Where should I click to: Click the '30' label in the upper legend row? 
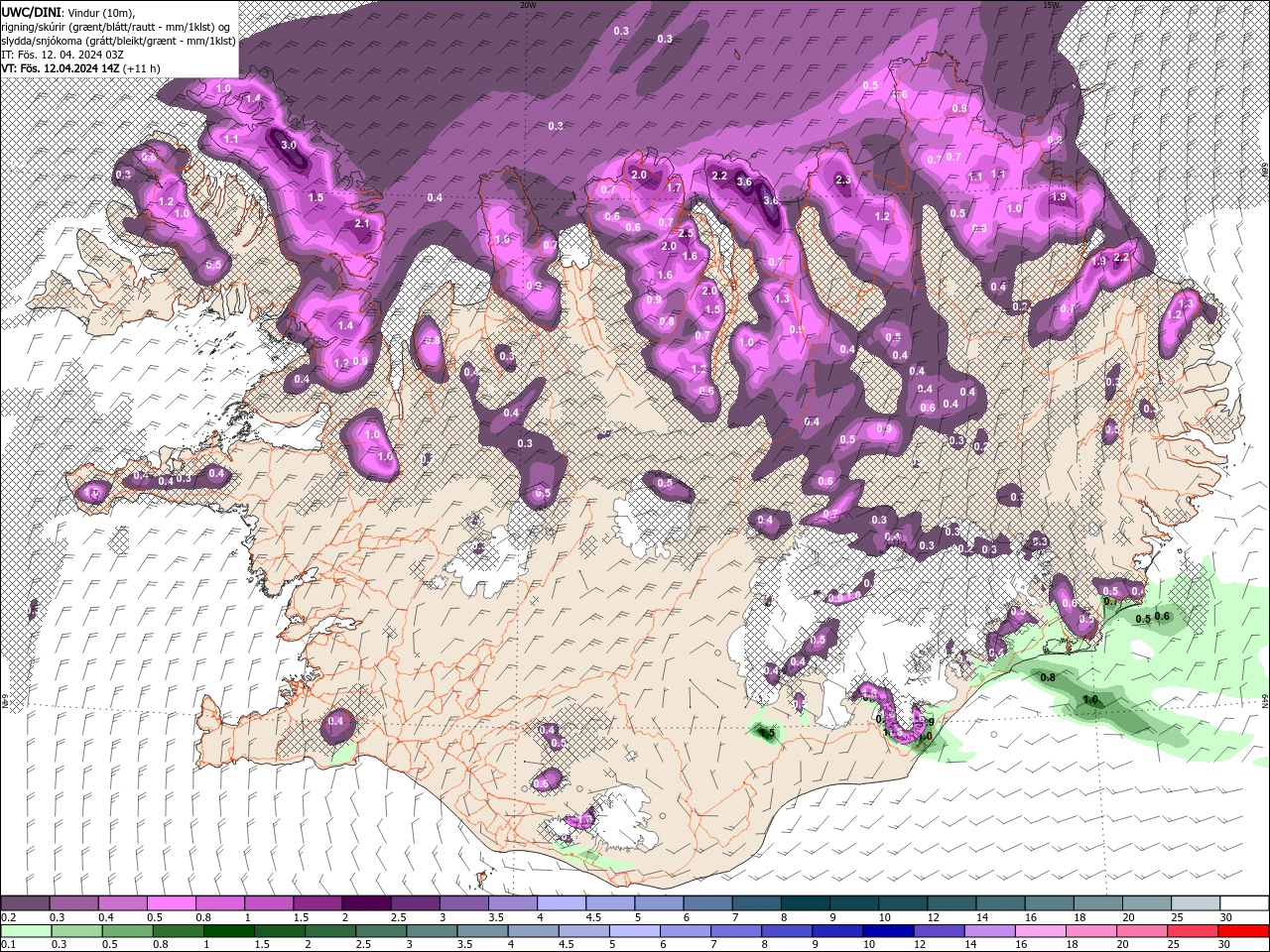point(1224,917)
